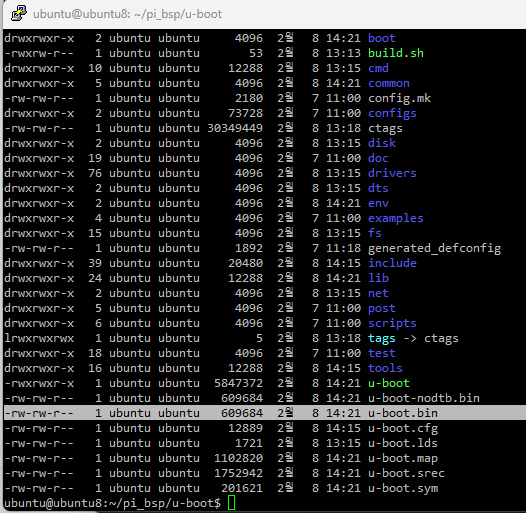Click the 'common' directory entry

coord(389,83)
